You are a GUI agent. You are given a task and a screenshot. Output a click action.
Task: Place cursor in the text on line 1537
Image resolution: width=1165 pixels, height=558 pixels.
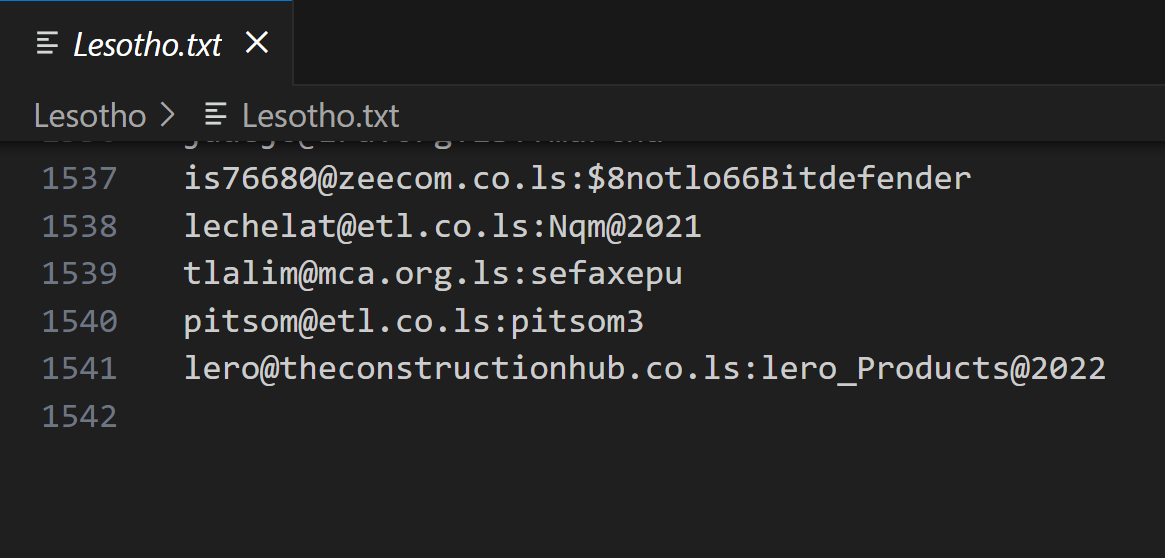[x=577, y=179]
